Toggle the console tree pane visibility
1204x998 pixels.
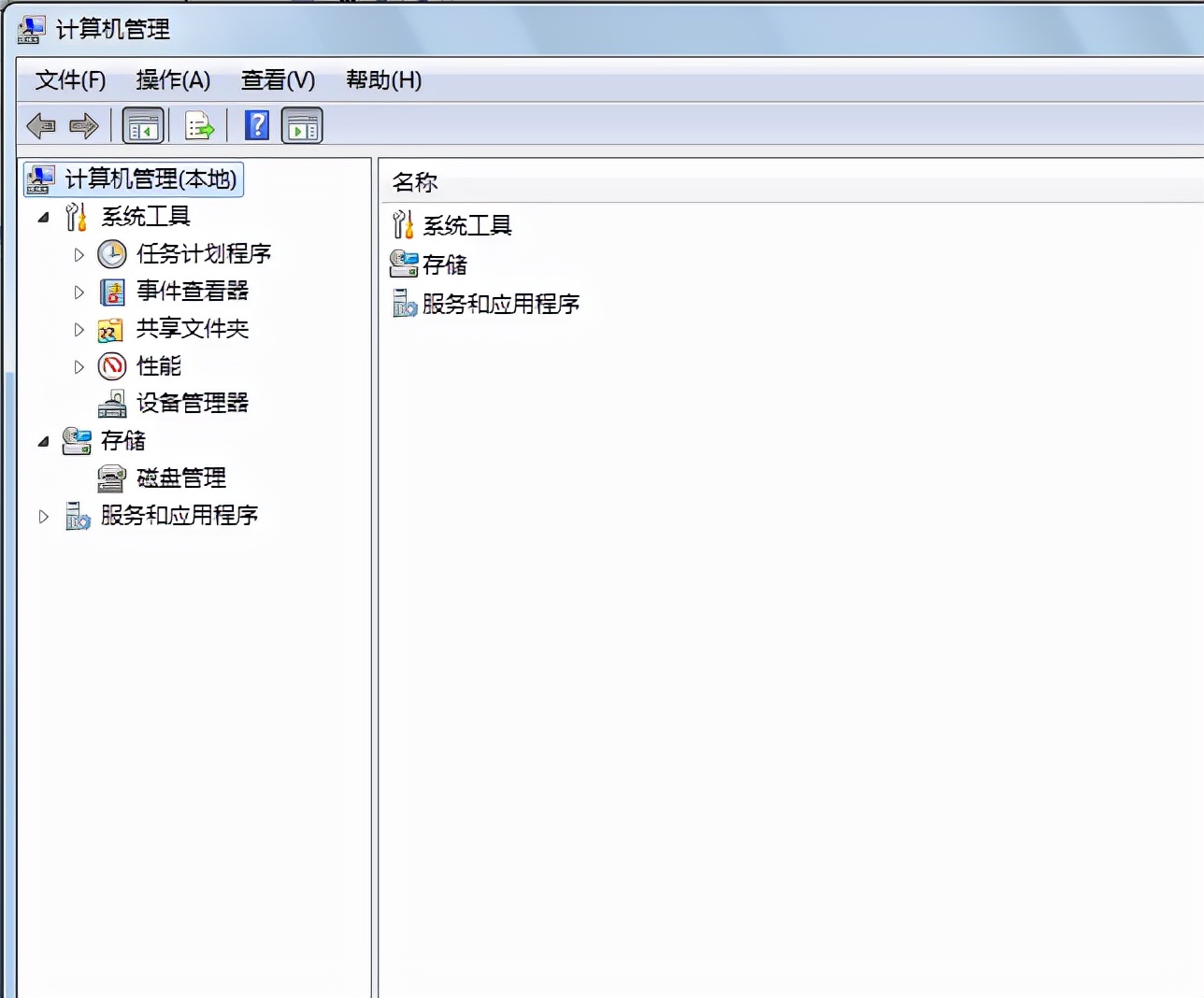[143, 124]
